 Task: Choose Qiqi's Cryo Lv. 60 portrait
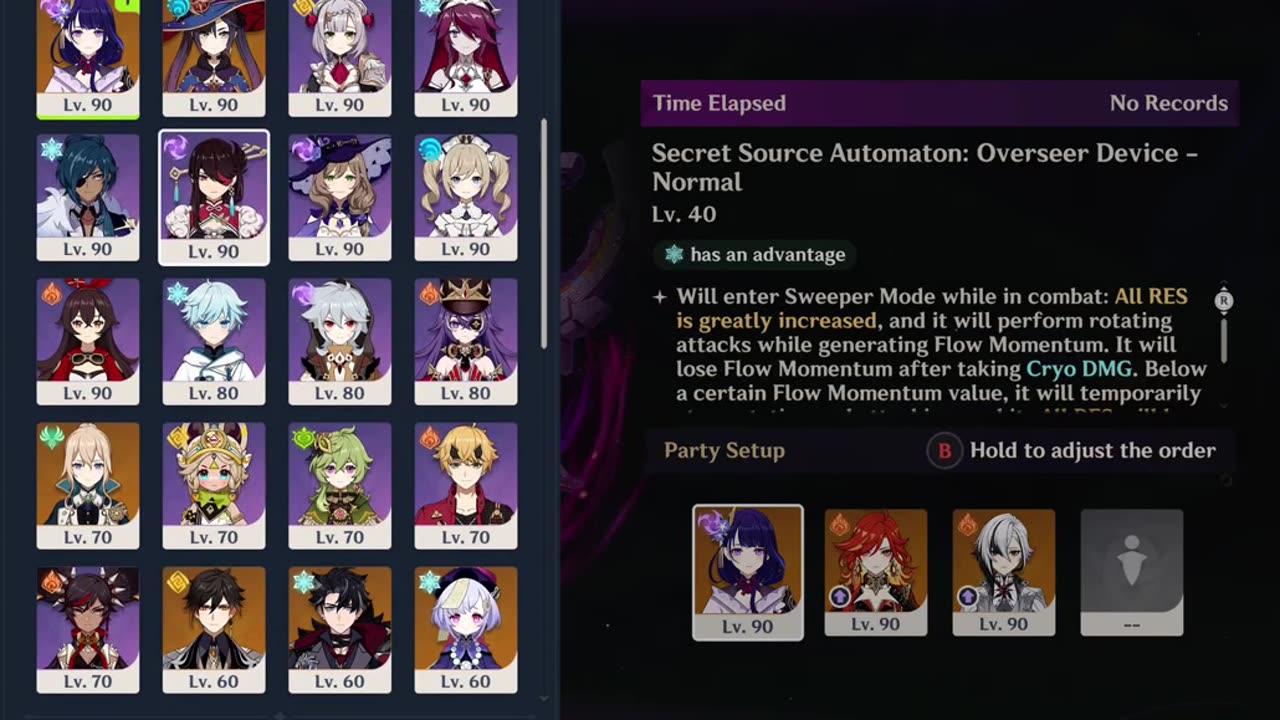click(x=466, y=630)
